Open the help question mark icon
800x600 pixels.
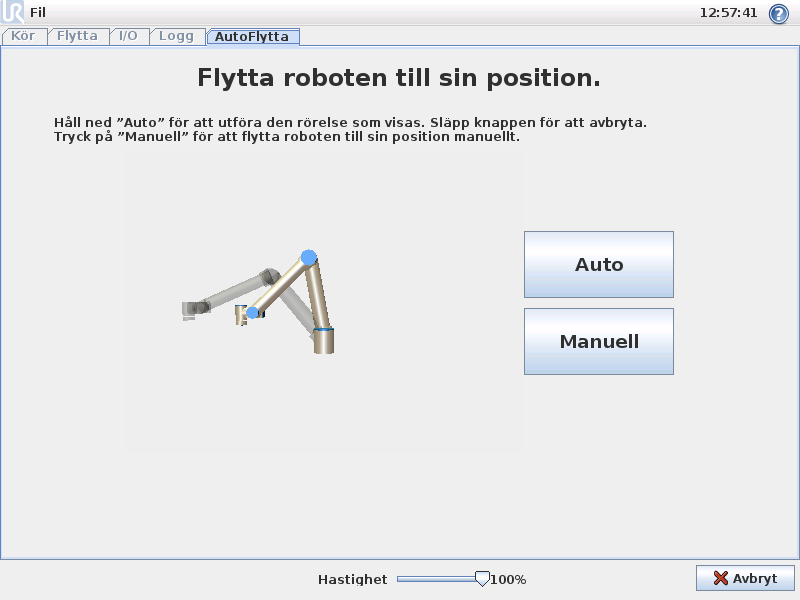click(x=779, y=13)
